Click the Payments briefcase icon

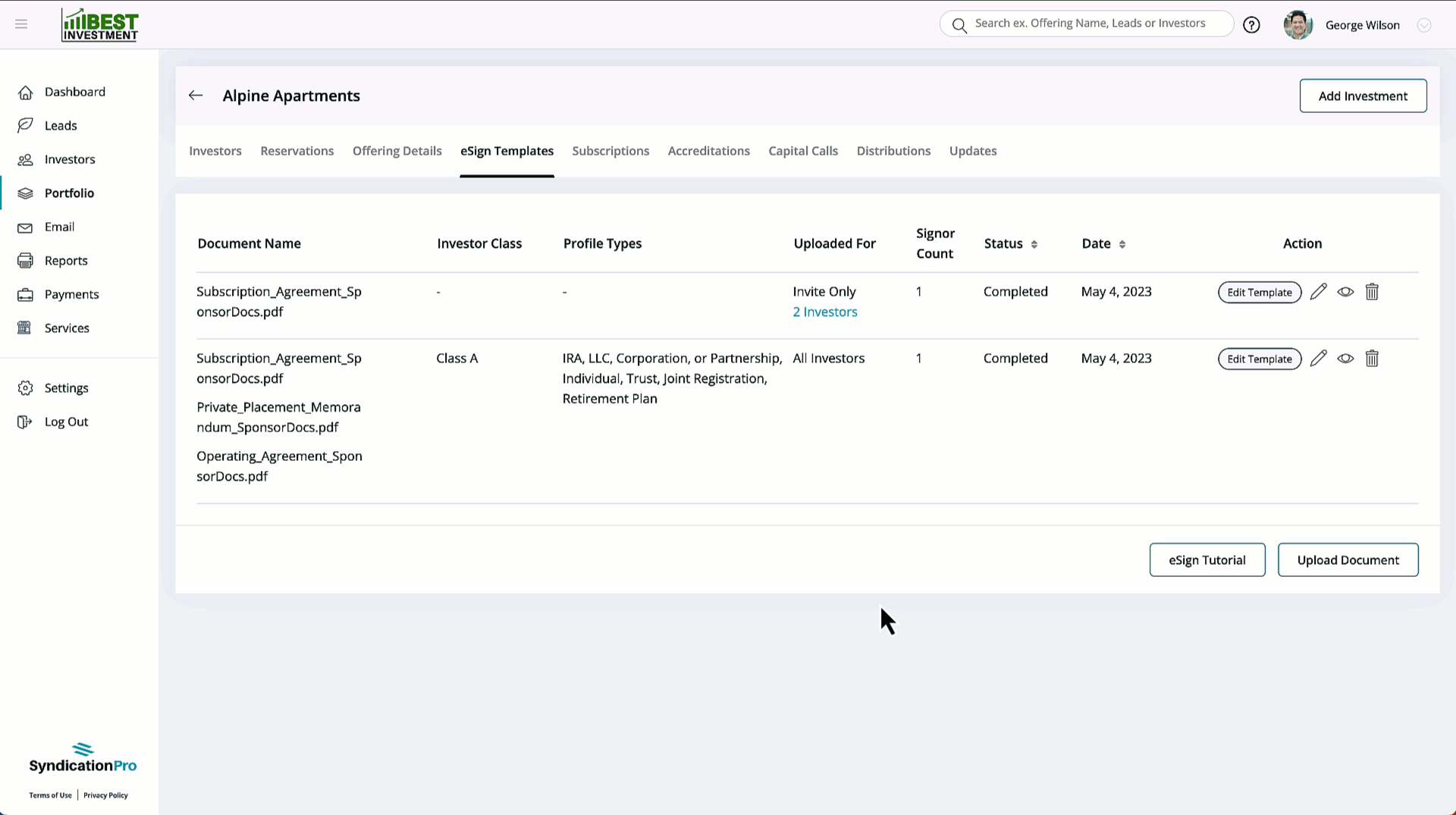25,295
